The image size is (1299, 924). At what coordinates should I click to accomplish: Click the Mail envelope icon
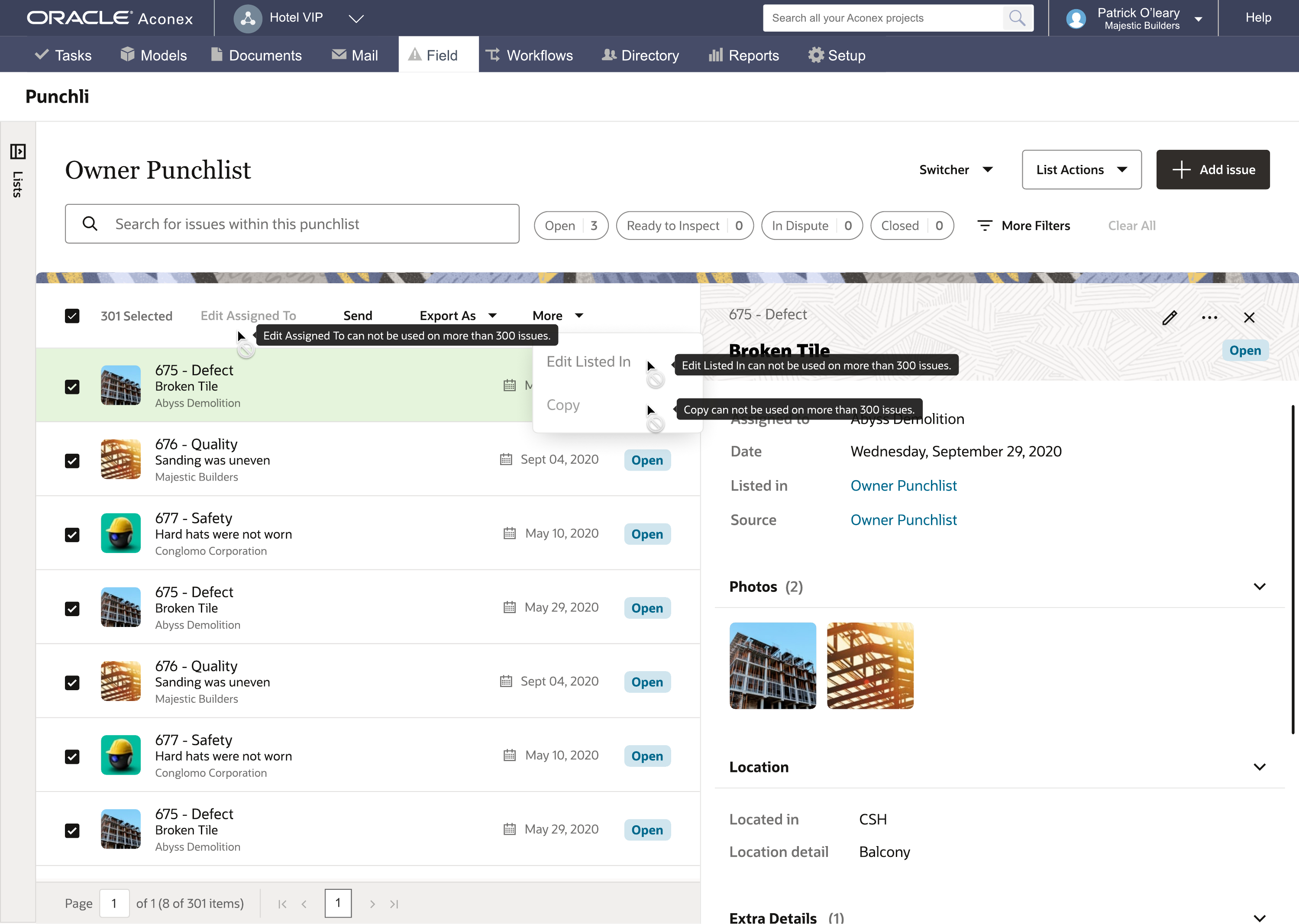pyautogui.click(x=339, y=54)
